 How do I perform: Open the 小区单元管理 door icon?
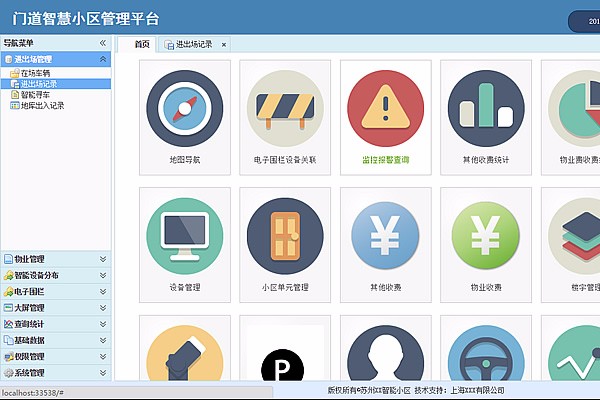click(x=285, y=236)
